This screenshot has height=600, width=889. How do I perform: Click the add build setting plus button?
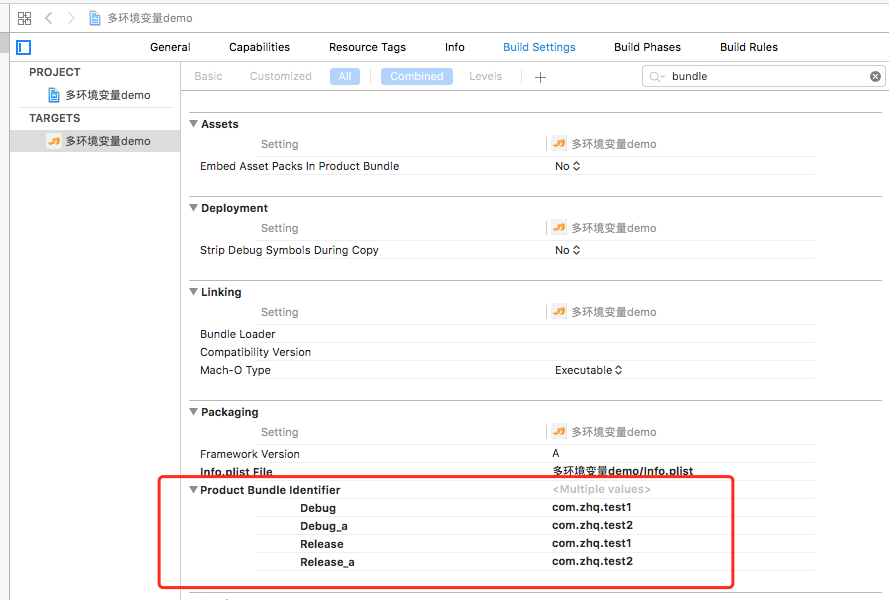(540, 77)
